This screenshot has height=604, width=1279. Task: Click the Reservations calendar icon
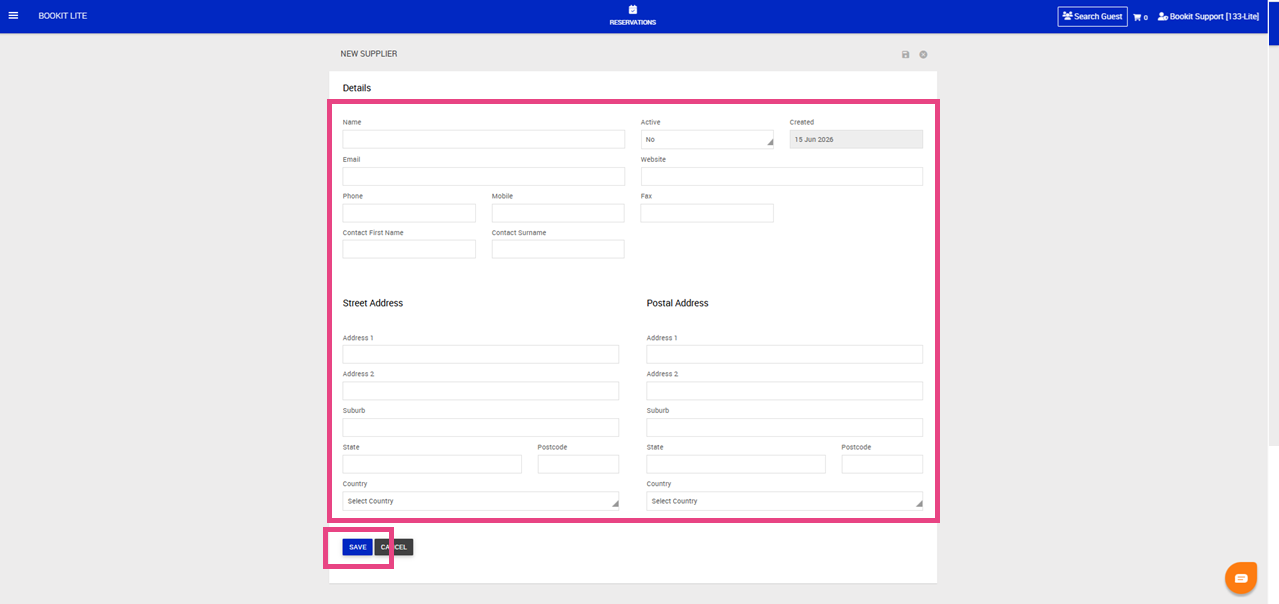633,10
